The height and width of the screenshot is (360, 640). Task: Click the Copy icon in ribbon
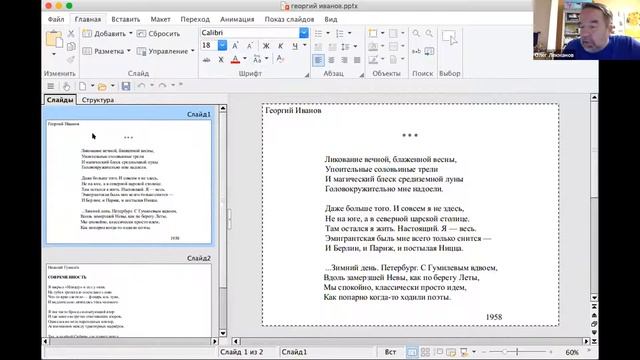coord(71,47)
